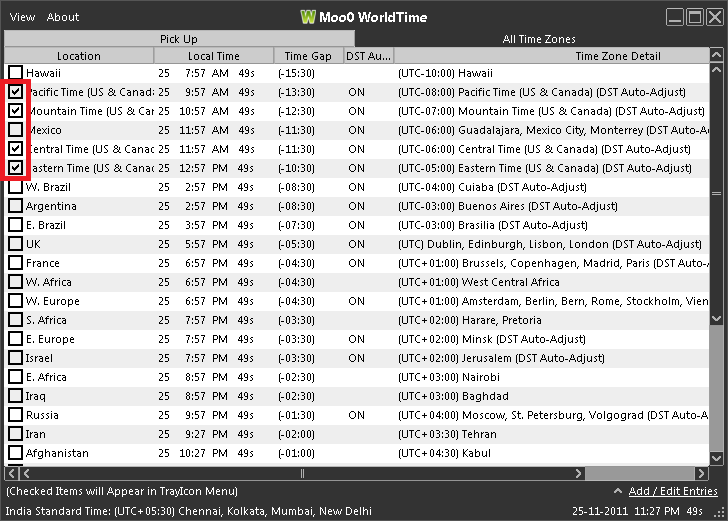728x521 pixels.
Task: Uncheck the Eastern Time checkbox
Action: (x=15, y=168)
